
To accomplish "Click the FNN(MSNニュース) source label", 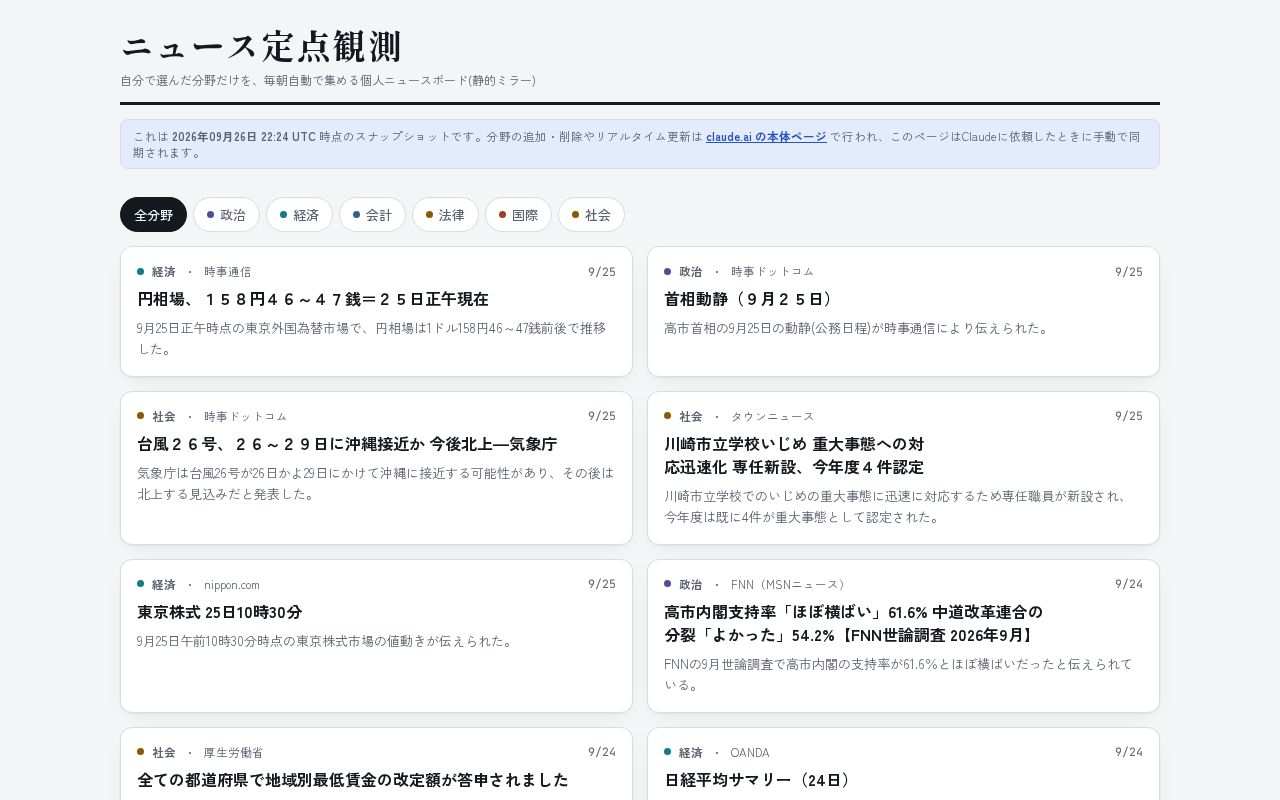I will pos(790,584).
